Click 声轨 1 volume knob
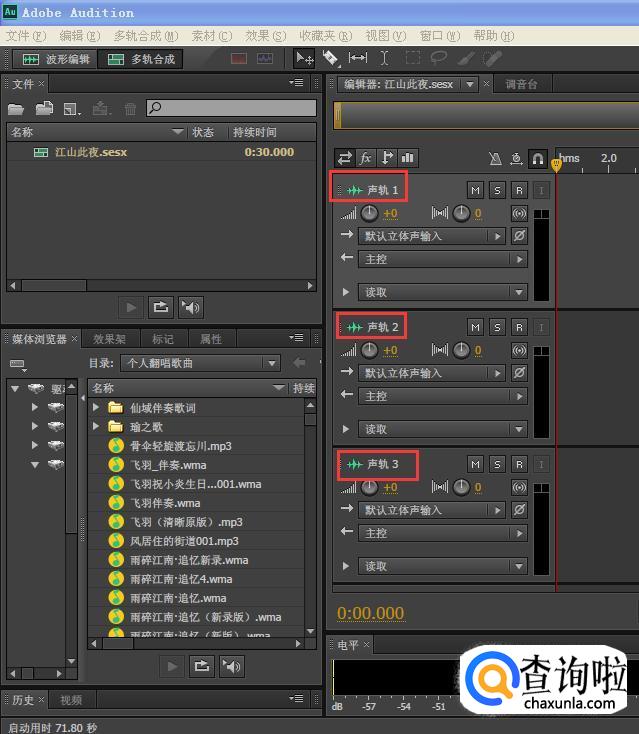This screenshot has height=734, width=639. tap(369, 213)
